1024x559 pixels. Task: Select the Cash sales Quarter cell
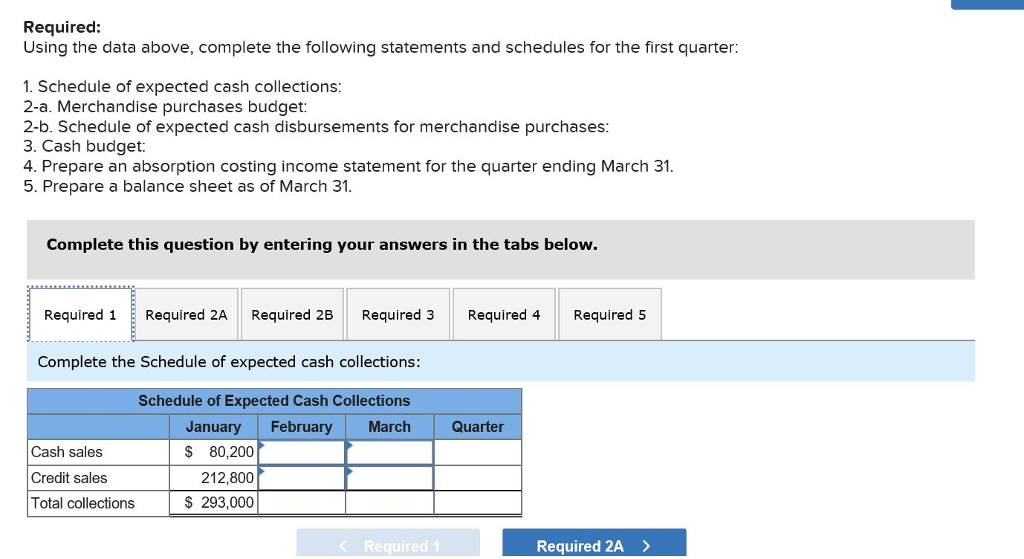(x=478, y=452)
